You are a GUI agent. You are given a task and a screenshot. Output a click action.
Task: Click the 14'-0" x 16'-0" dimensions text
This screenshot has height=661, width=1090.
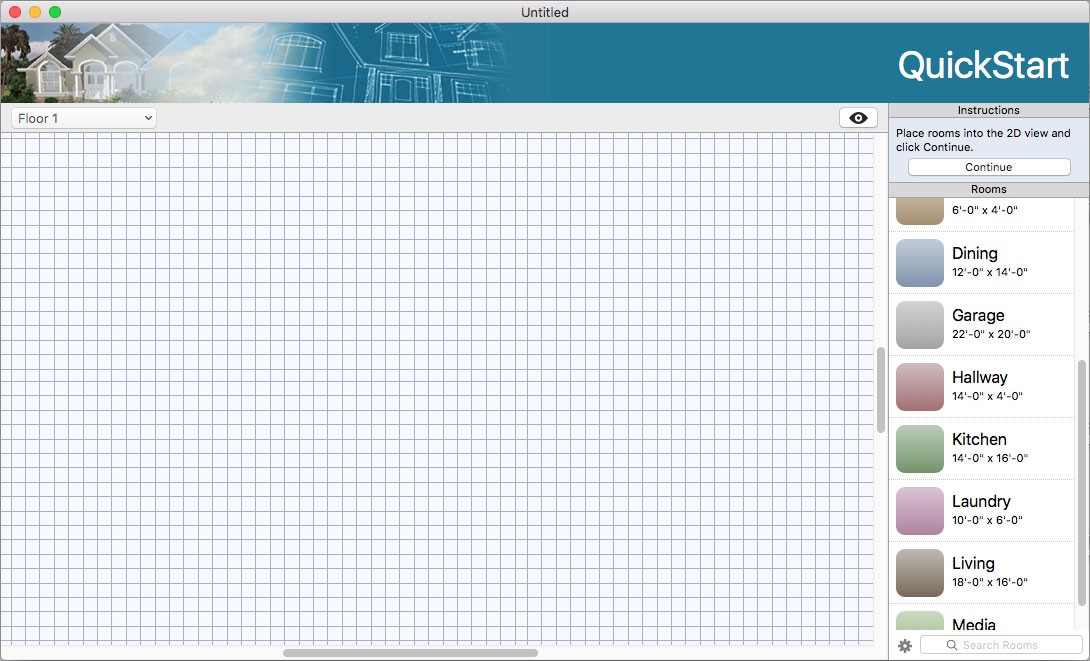pyautogui.click(x=990, y=458)
